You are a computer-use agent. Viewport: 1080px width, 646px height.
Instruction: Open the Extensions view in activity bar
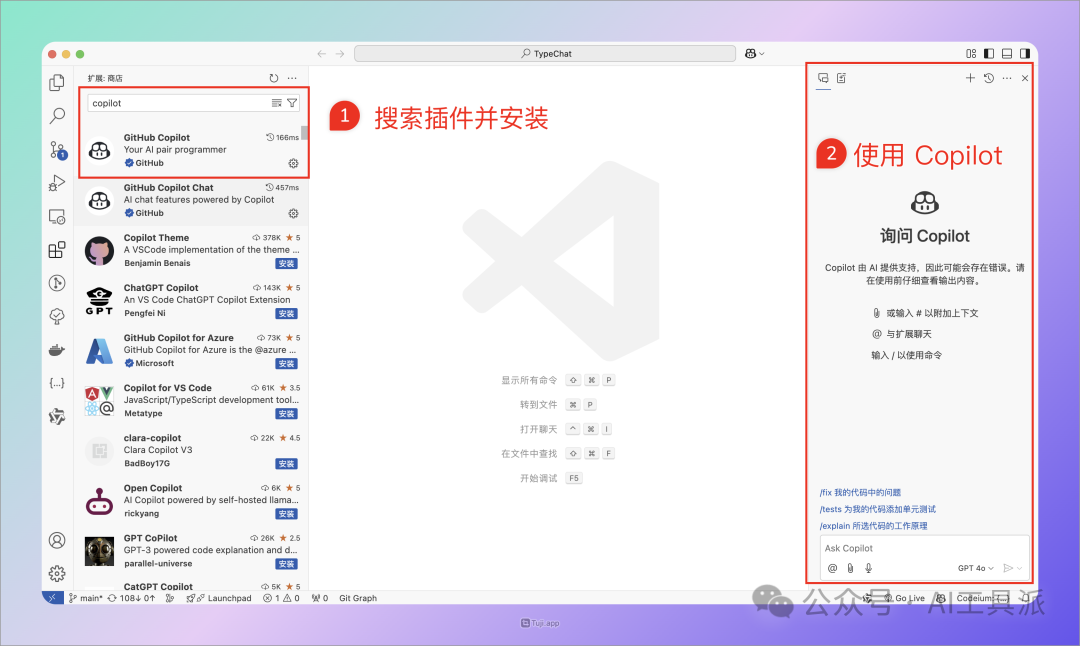(x=57, y=249)
